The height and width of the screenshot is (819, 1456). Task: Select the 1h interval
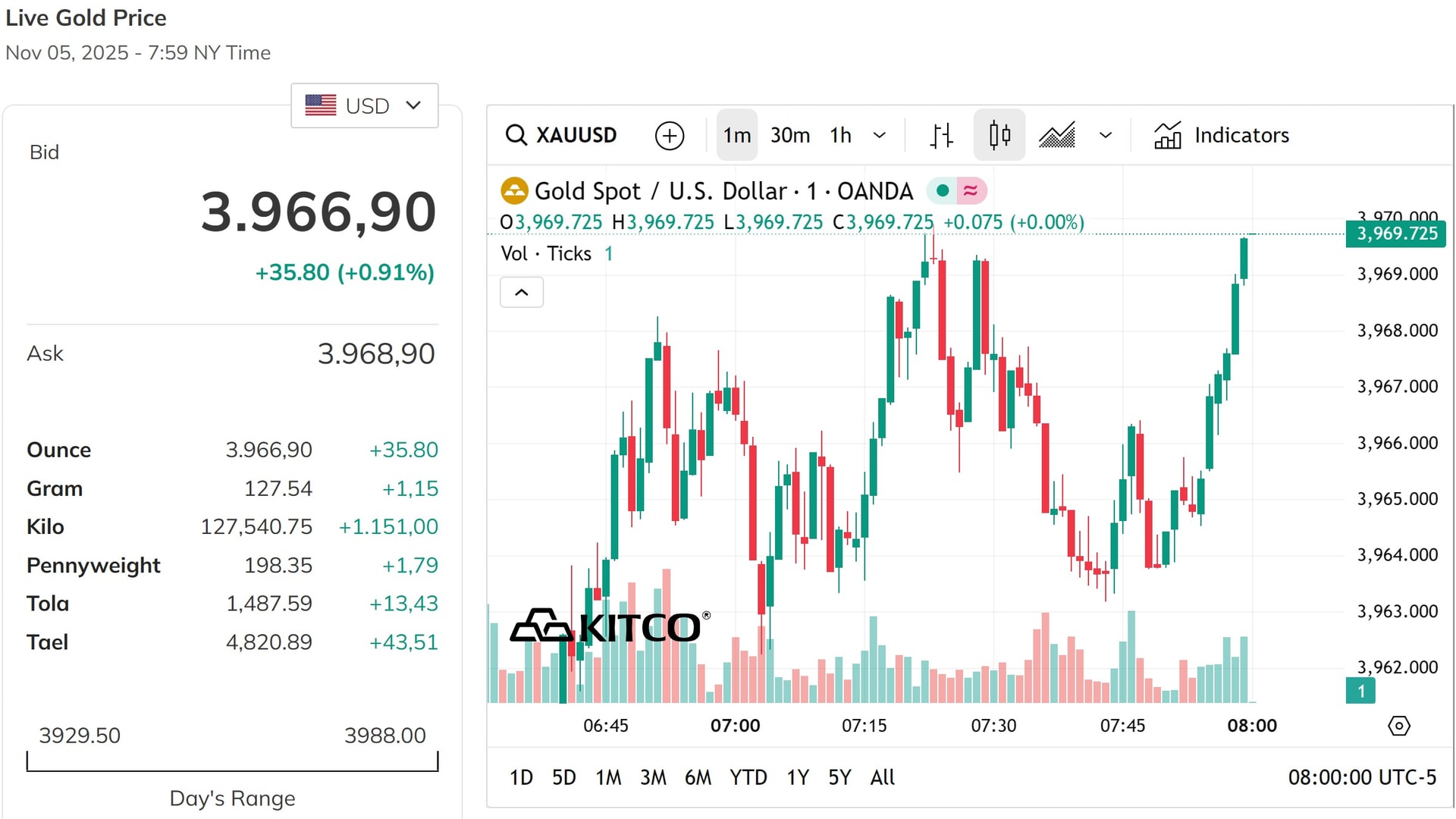(x=840, y=135)
